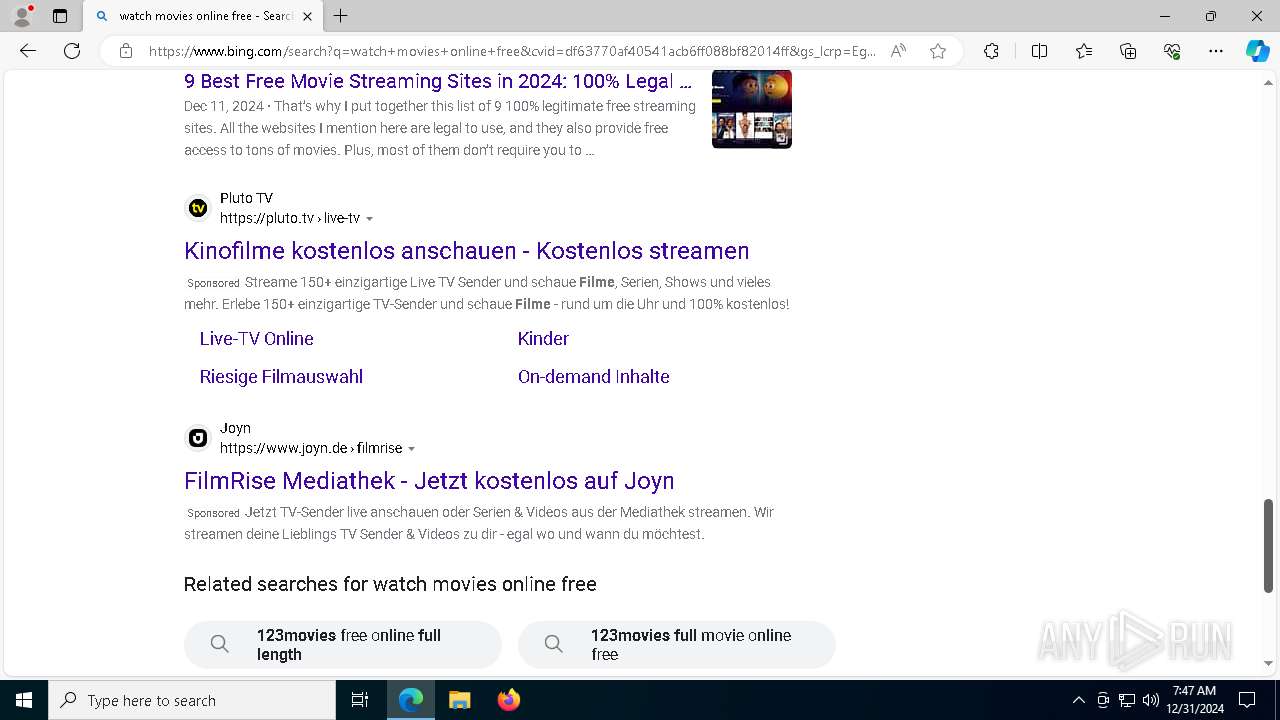Expand the pluto.tv URL dropdown arrow
The height and width of the screenshot is (720, 1280).
370,219
